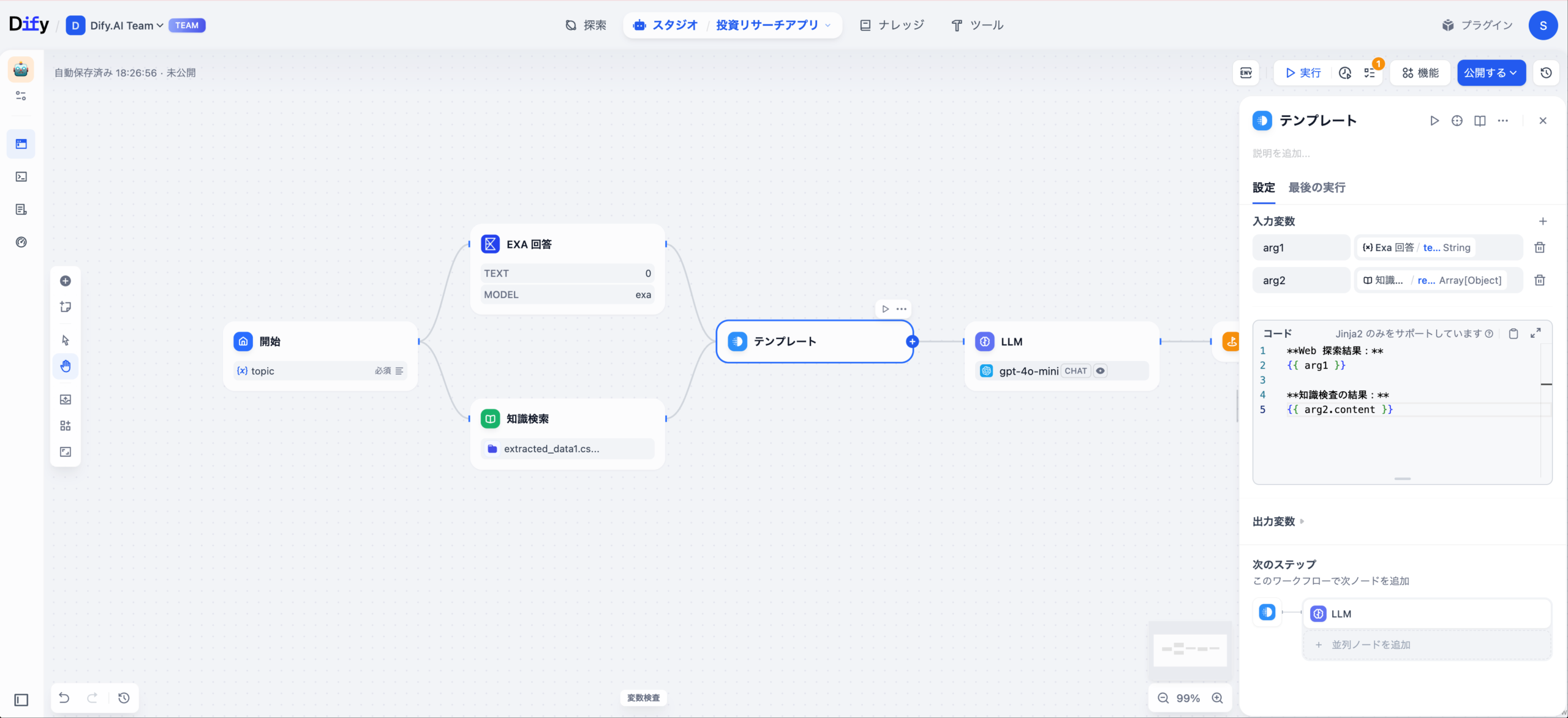1568x718 pixels.
Task: Select the hand pan mode tool
Action: (66, 366)
